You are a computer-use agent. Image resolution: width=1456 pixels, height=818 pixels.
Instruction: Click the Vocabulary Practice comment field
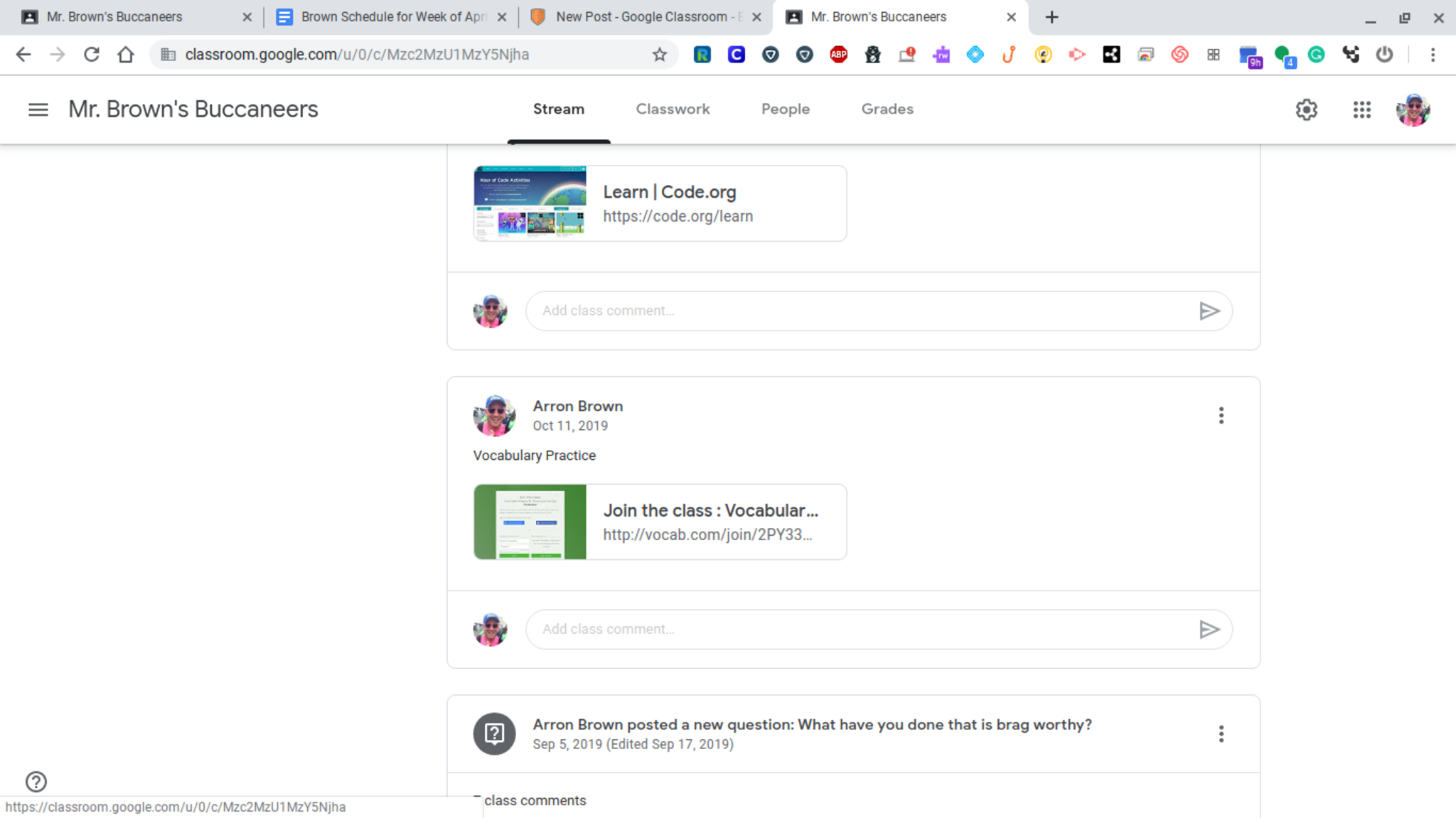[860, 629]
